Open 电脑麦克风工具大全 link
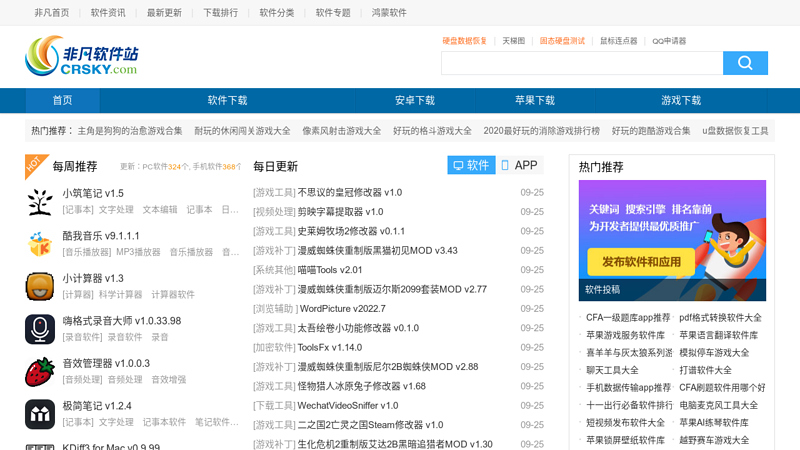The width and height of the screenshot is (800, 450). point(718,406)
